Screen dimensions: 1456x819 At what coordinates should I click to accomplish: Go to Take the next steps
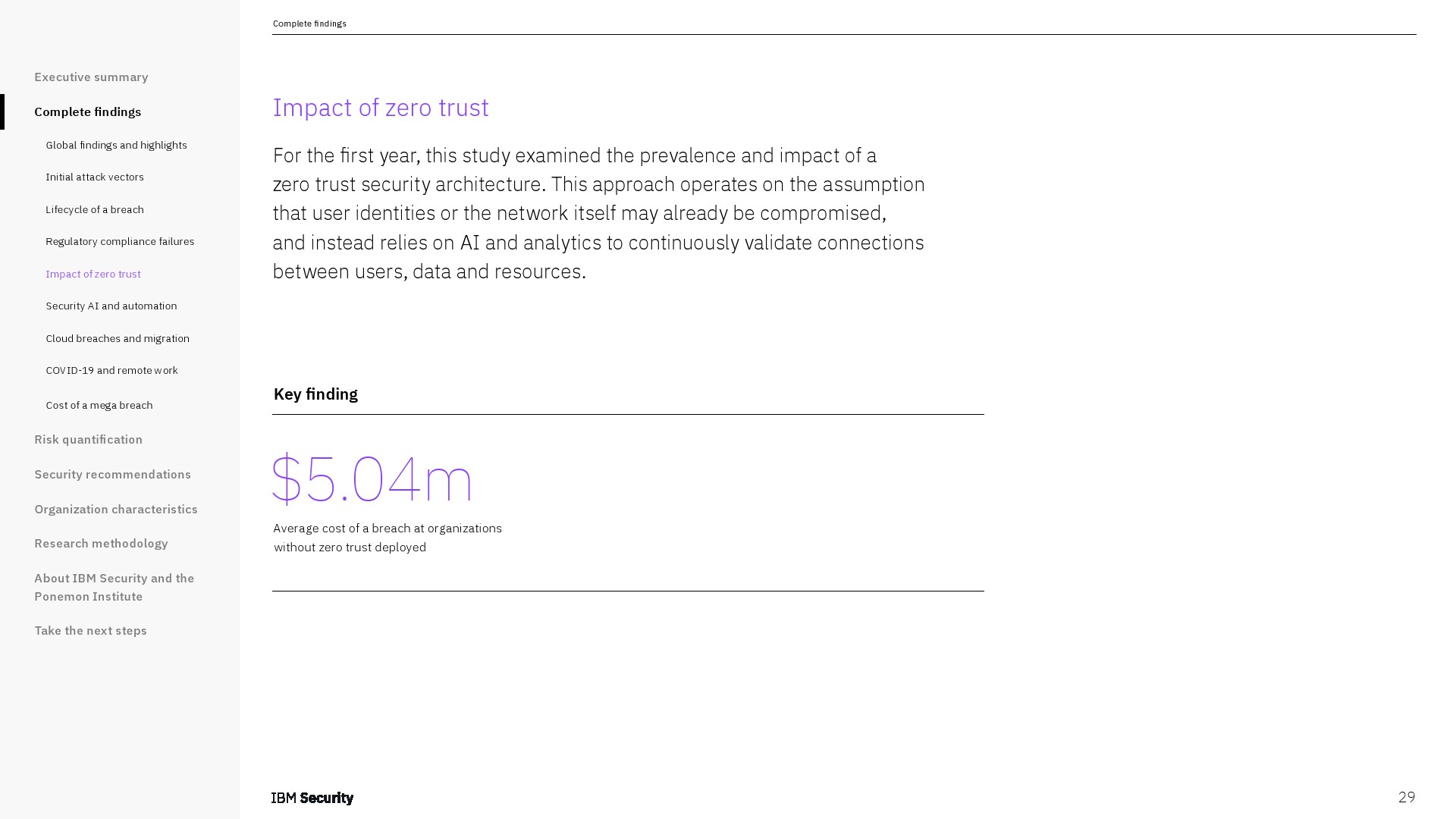point(90,631)
